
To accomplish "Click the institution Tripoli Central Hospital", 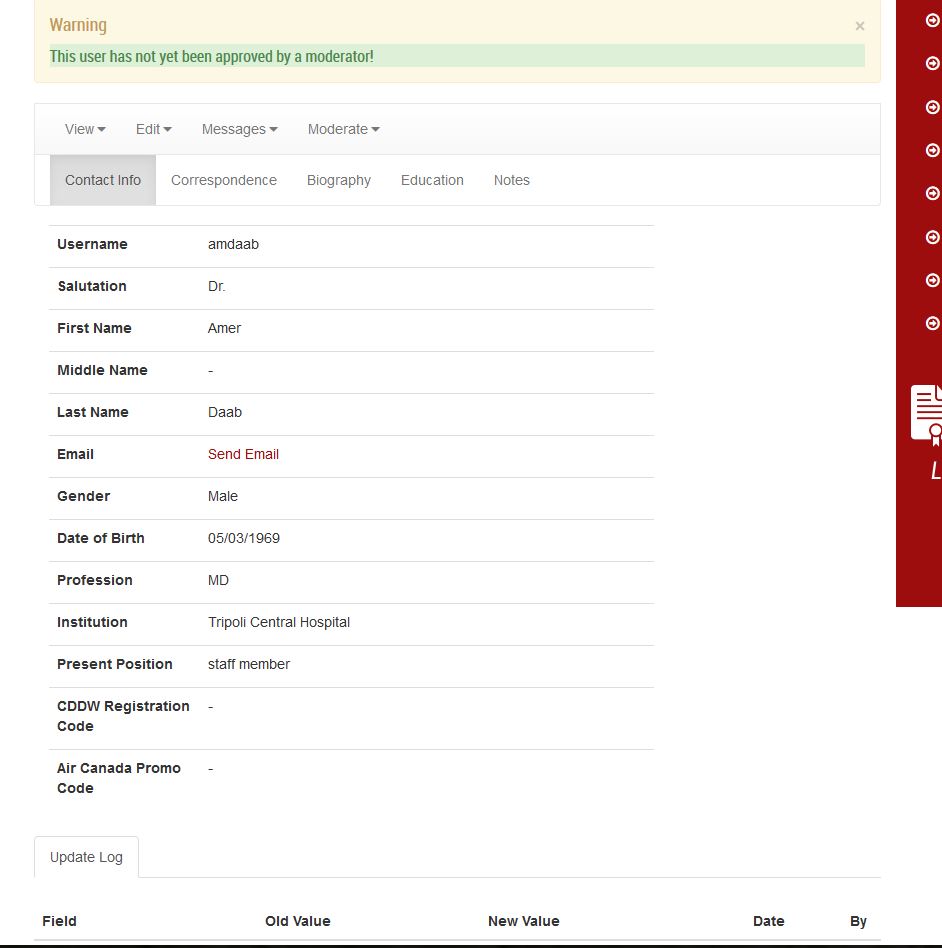I will point(279,623).
